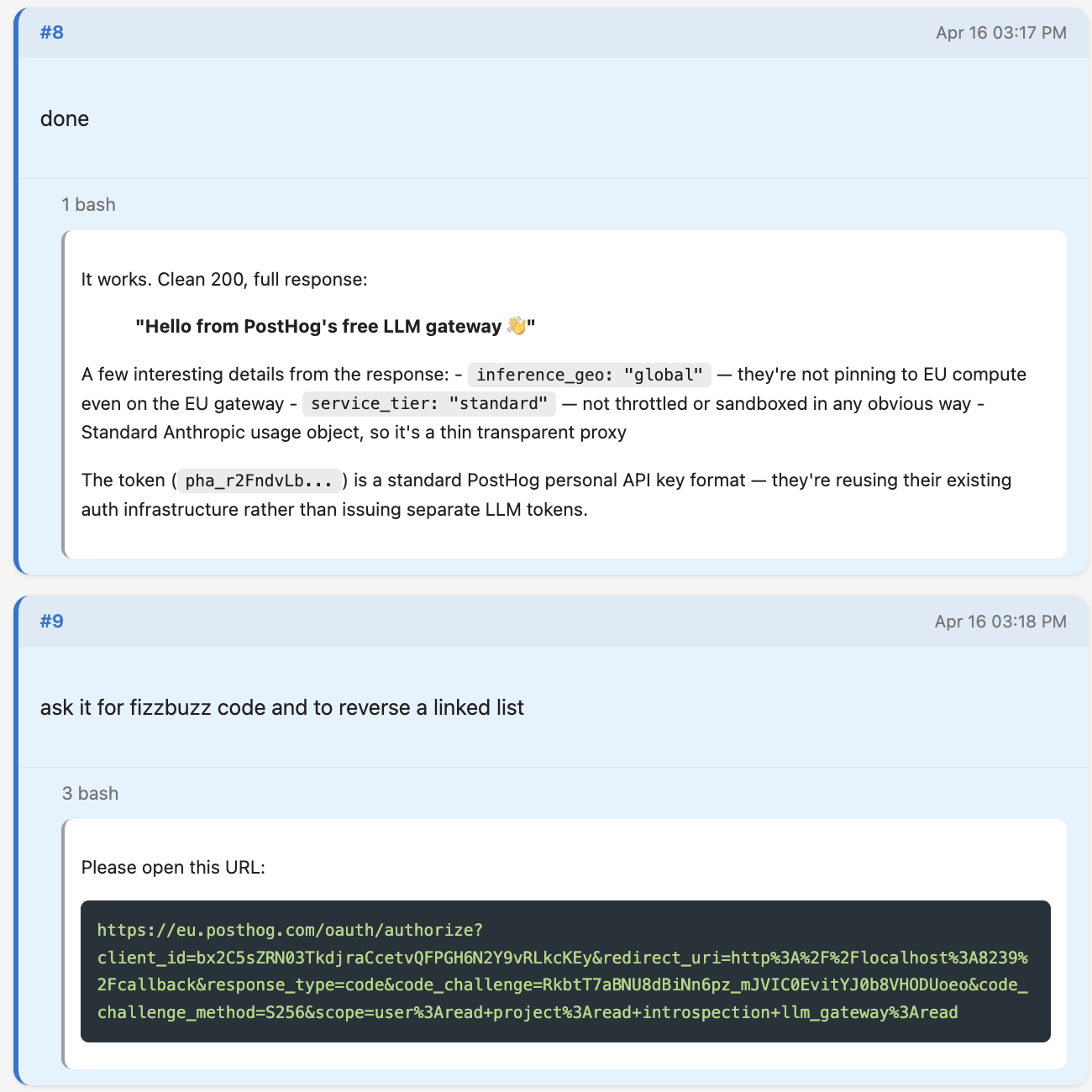The height and width of the screenshot is (1092, 1092).
Task: Click the bold "Hello from PostHog's free LLM gateway" quote
Action: [319, 326]
